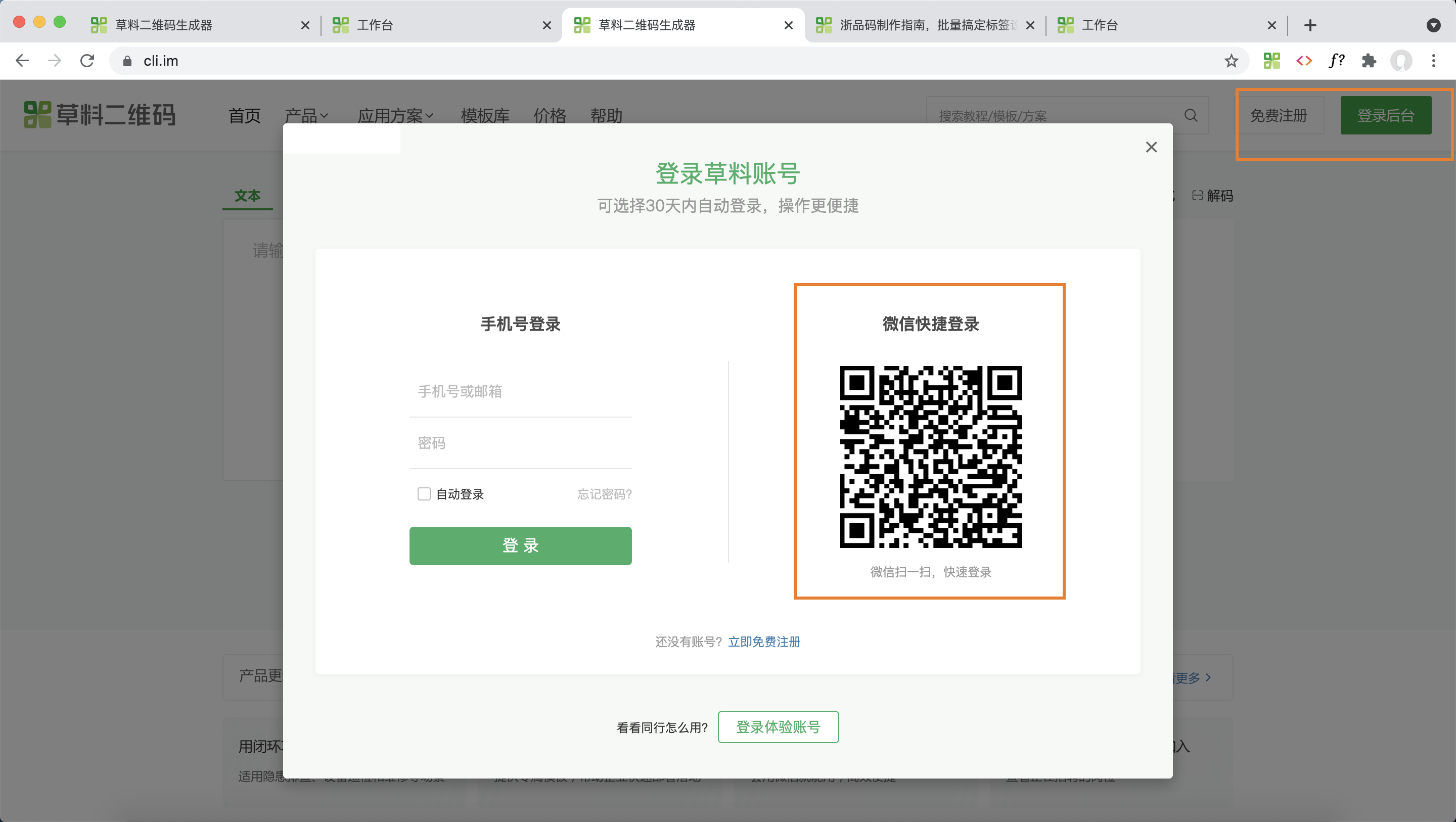Screen dimensions: 1456x822
Task: Bookmark the page with the star icon
Action: [1231, 61]
